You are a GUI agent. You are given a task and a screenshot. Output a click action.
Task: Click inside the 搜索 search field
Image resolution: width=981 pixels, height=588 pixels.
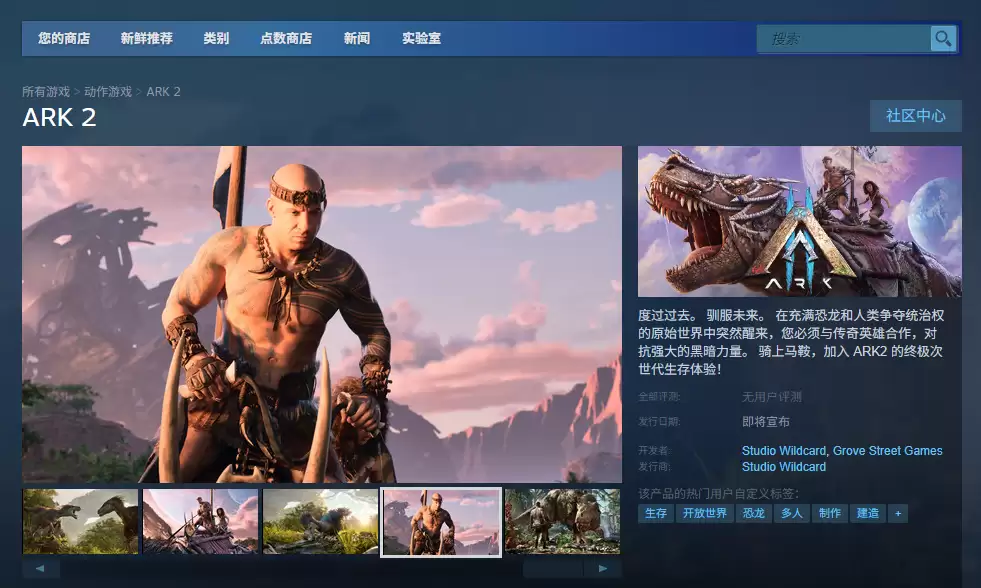[x=845, y=39]
